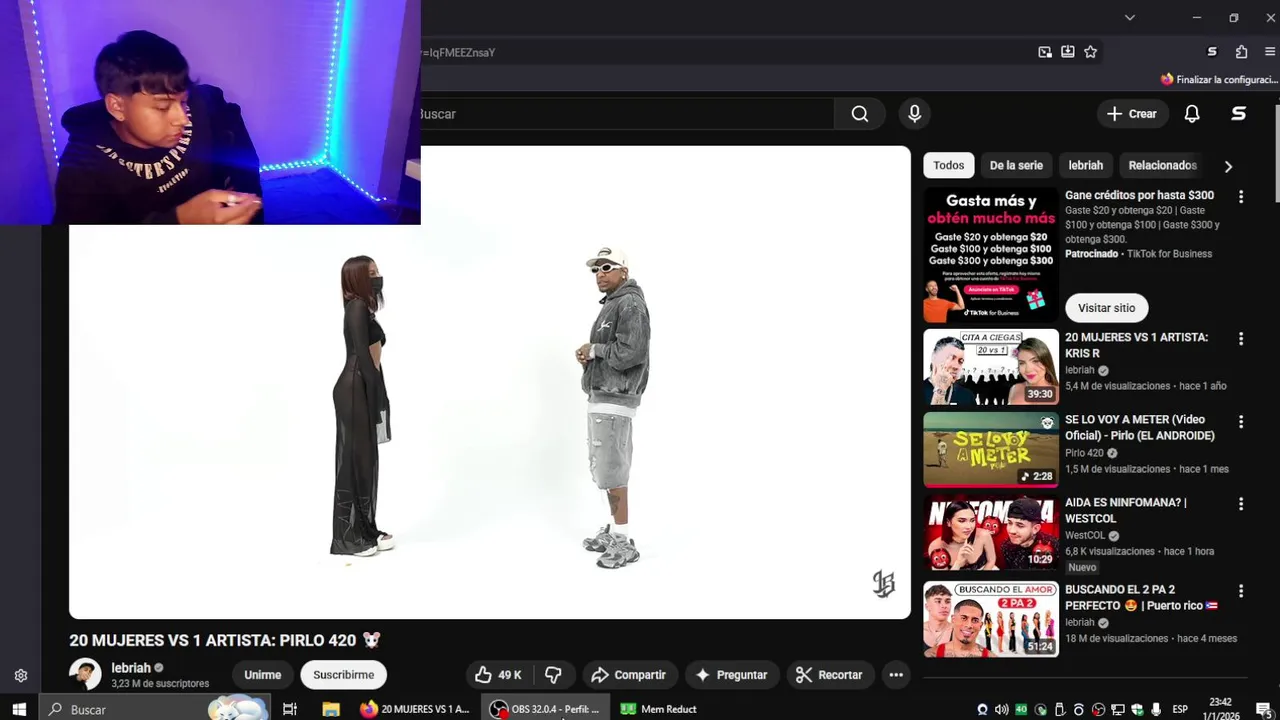Switch to the Mem Reduct taskbar window

click(x=660, y=709)
